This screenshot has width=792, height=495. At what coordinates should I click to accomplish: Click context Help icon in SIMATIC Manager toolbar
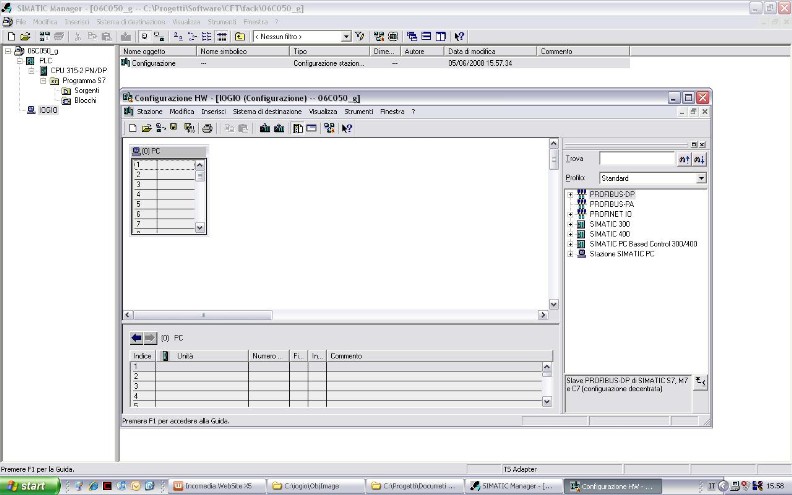(459, 36)
